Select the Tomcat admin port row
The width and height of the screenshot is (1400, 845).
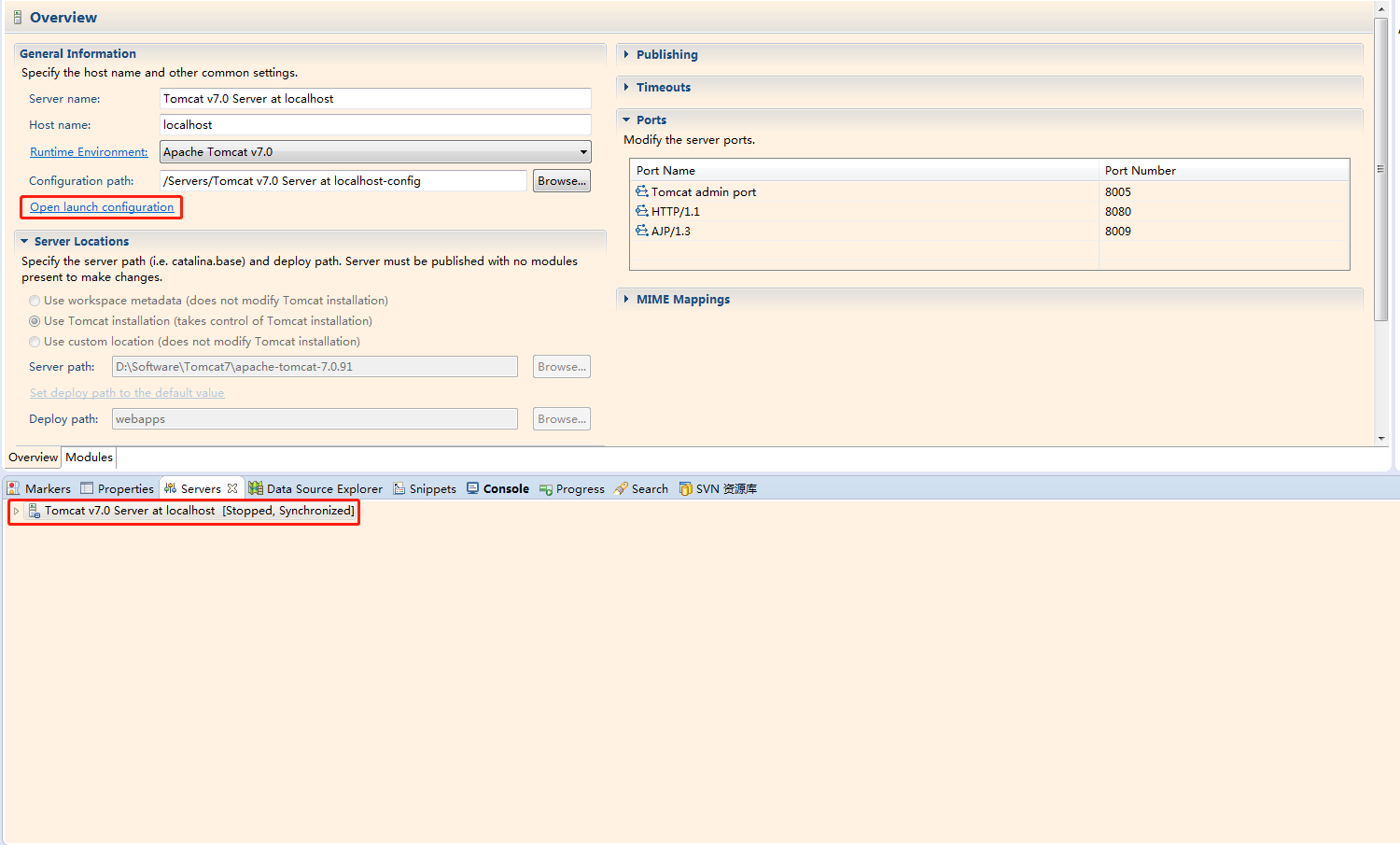[x=990, y=191]
